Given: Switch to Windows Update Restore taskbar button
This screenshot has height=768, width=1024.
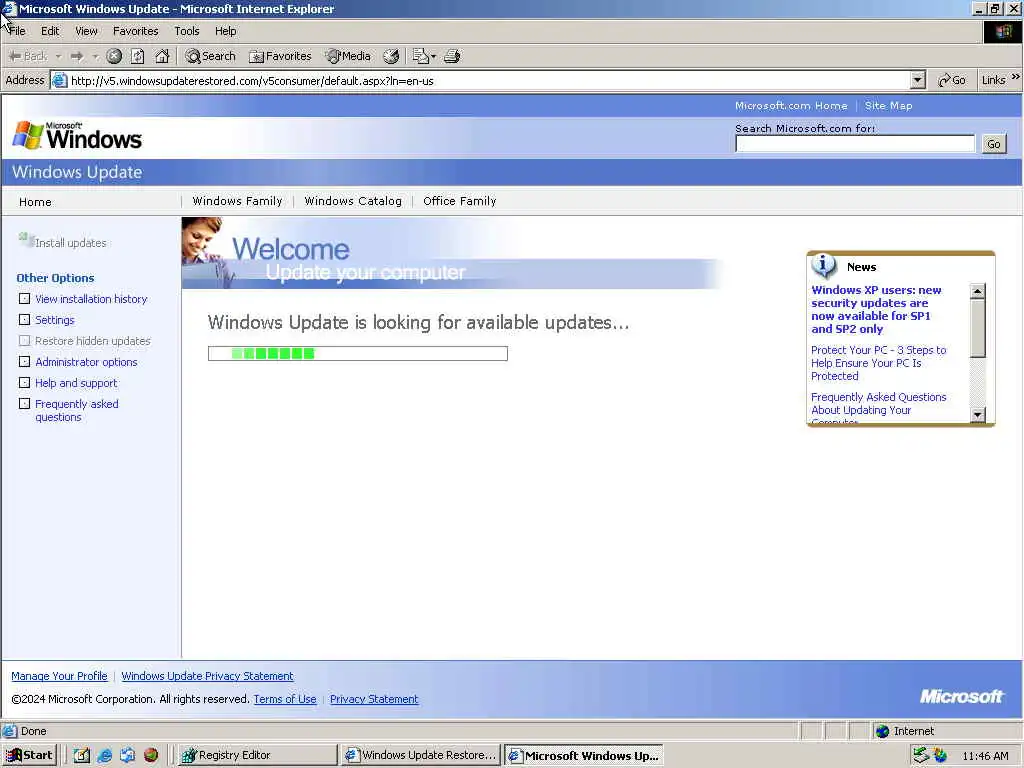Looking at the screenshot, I should pos(421,755).
